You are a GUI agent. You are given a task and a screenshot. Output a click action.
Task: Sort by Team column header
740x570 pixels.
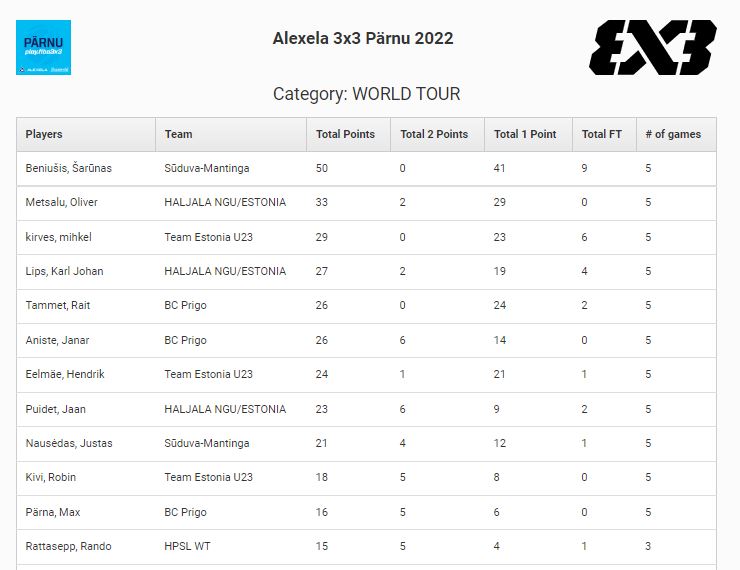[179, 134]
